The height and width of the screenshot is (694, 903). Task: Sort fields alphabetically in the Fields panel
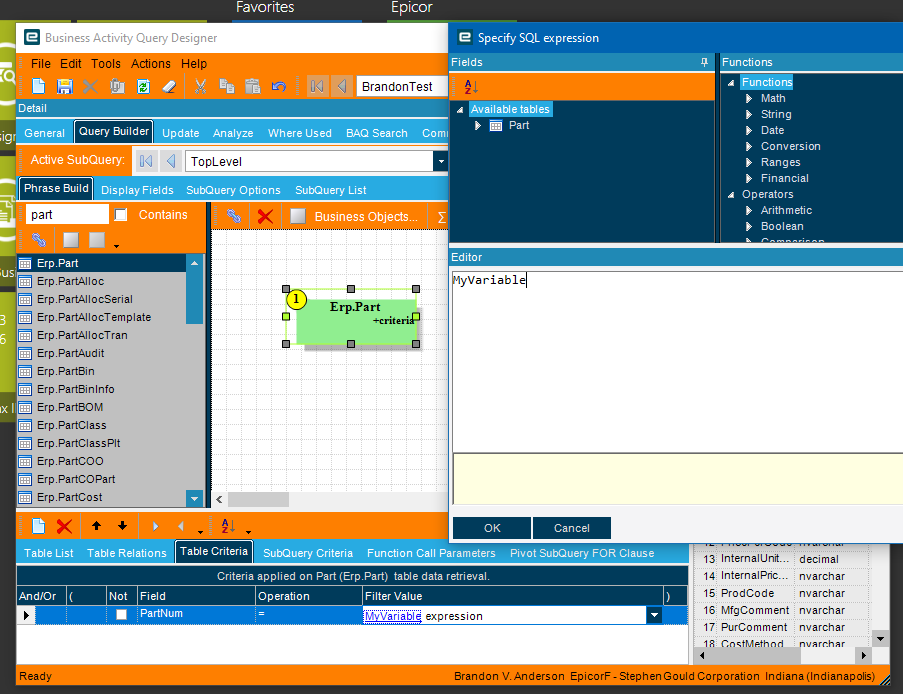(x=471, y=87)
